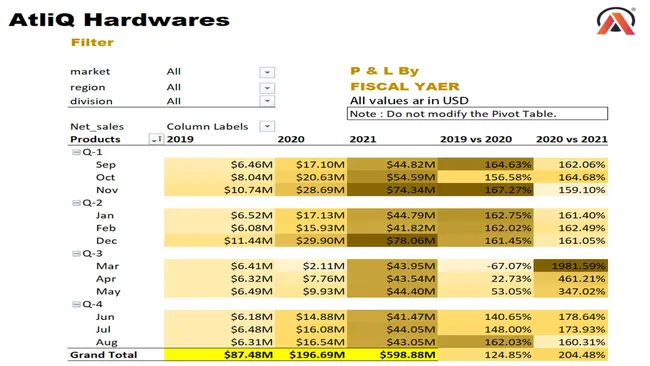Image resolution: width=650 pixels, height=366 pixels.
Task: Select cell 148.00% in Jul row
Action: (485, 330)
